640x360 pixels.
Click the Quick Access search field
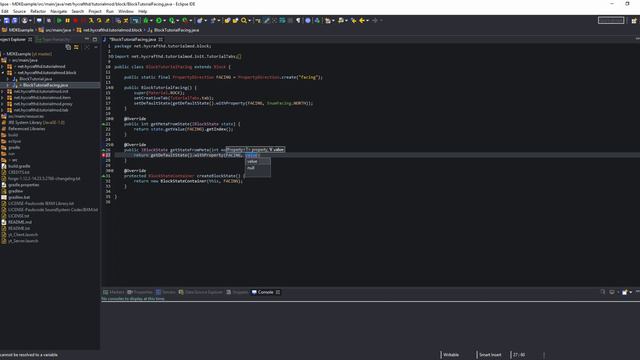(x=611, y=20)
